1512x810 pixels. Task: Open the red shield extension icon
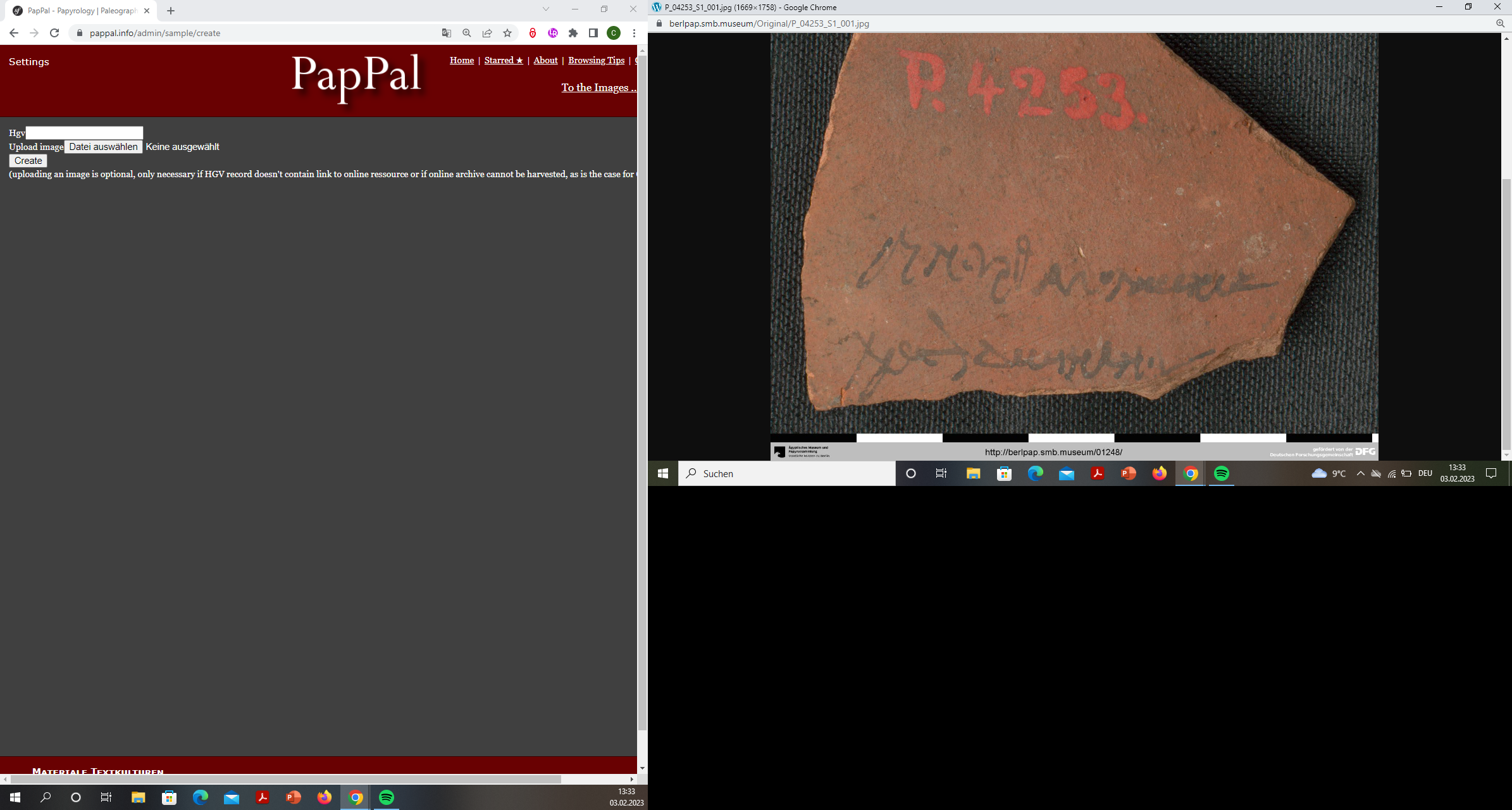(x=533, y=33)
